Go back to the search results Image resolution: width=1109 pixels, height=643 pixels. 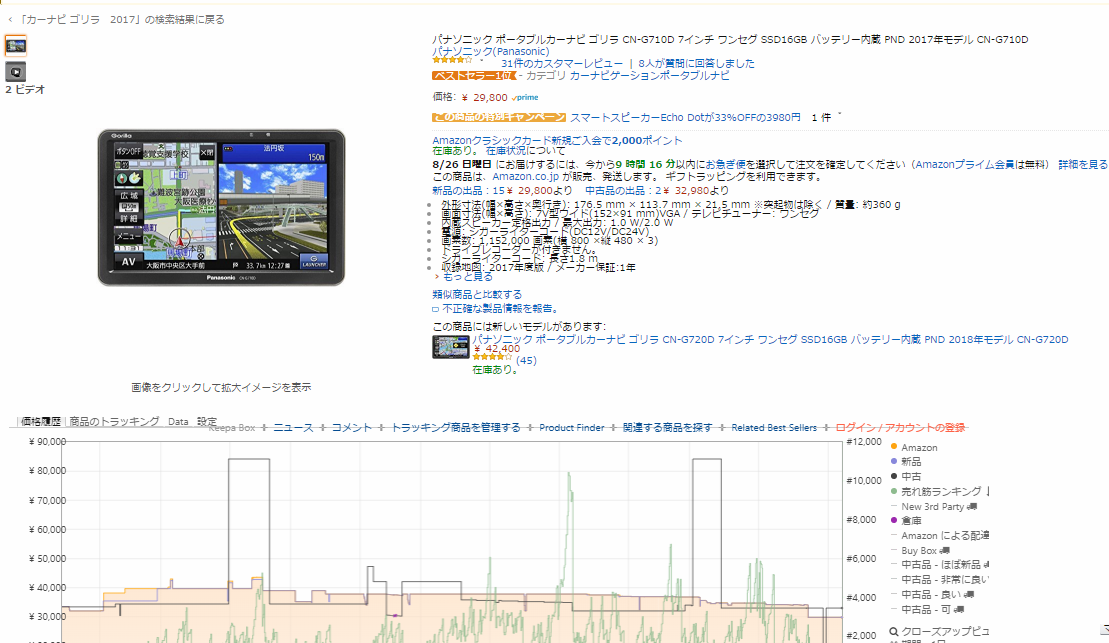(x=116, y=19)
